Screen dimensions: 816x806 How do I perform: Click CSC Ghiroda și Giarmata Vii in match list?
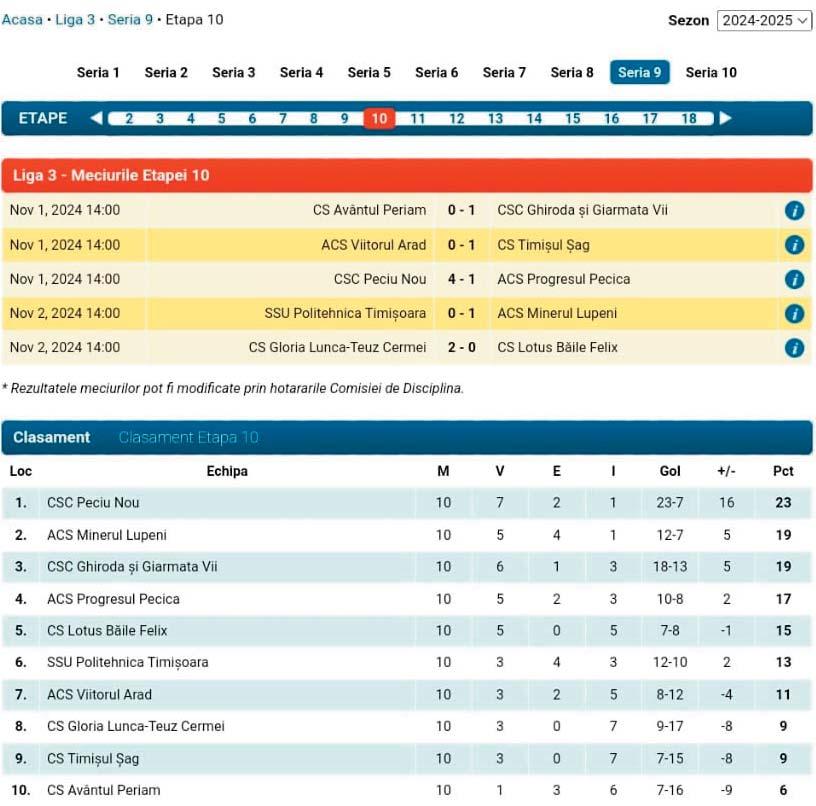click(x=582, y=210)
